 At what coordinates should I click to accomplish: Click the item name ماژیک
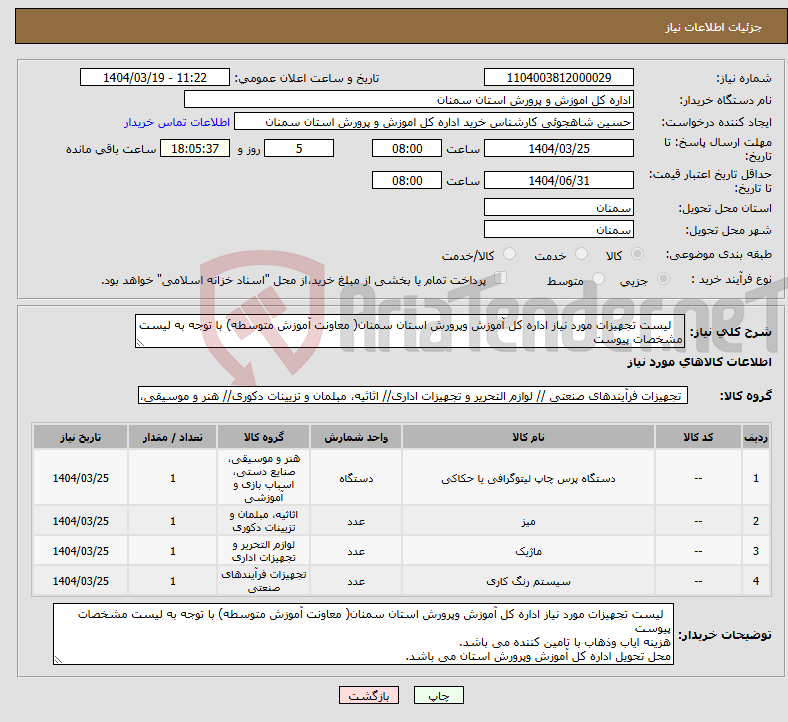point(528,551)
